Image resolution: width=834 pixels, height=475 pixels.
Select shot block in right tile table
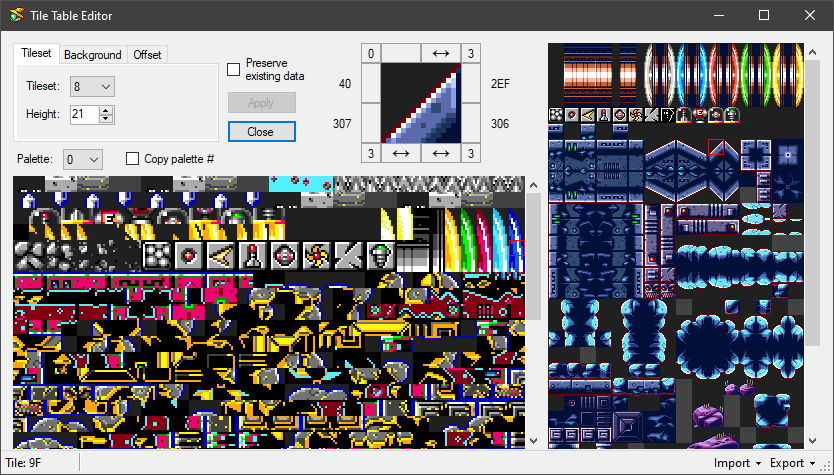tap(572, 115)
